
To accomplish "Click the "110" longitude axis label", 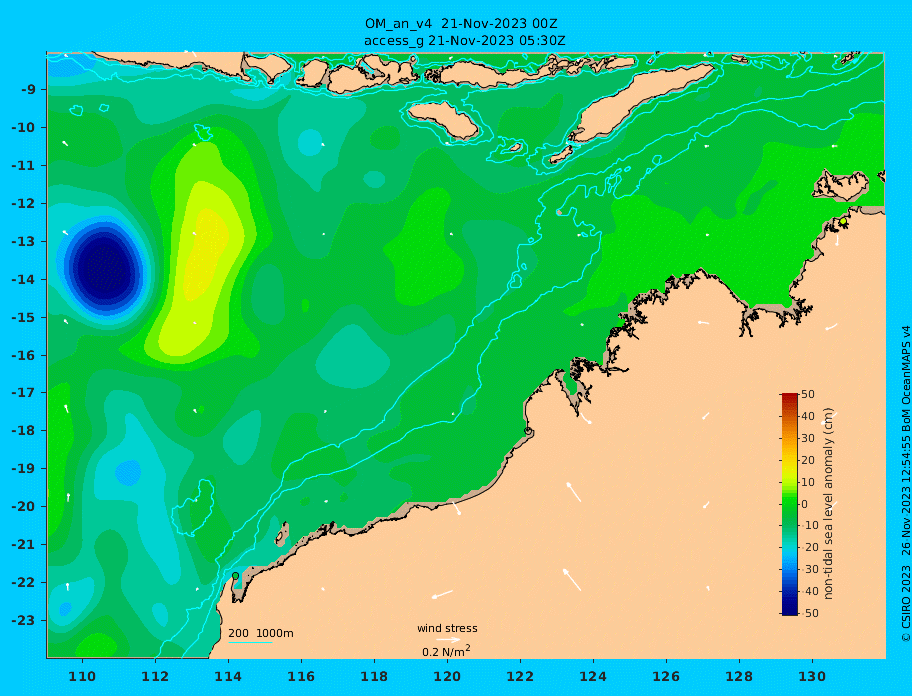I will [83, 676].
